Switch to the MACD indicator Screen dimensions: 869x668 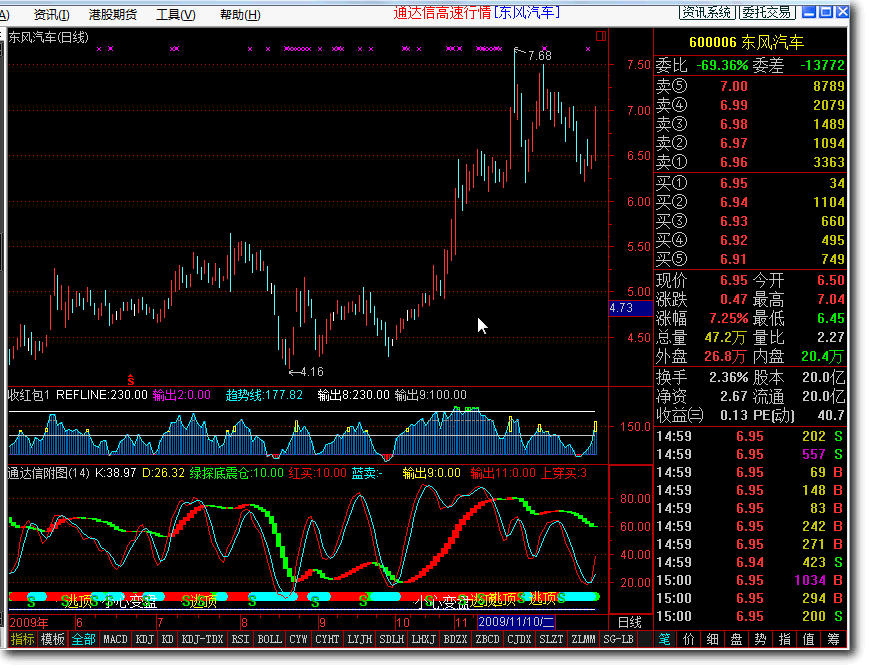pos(115,639)
